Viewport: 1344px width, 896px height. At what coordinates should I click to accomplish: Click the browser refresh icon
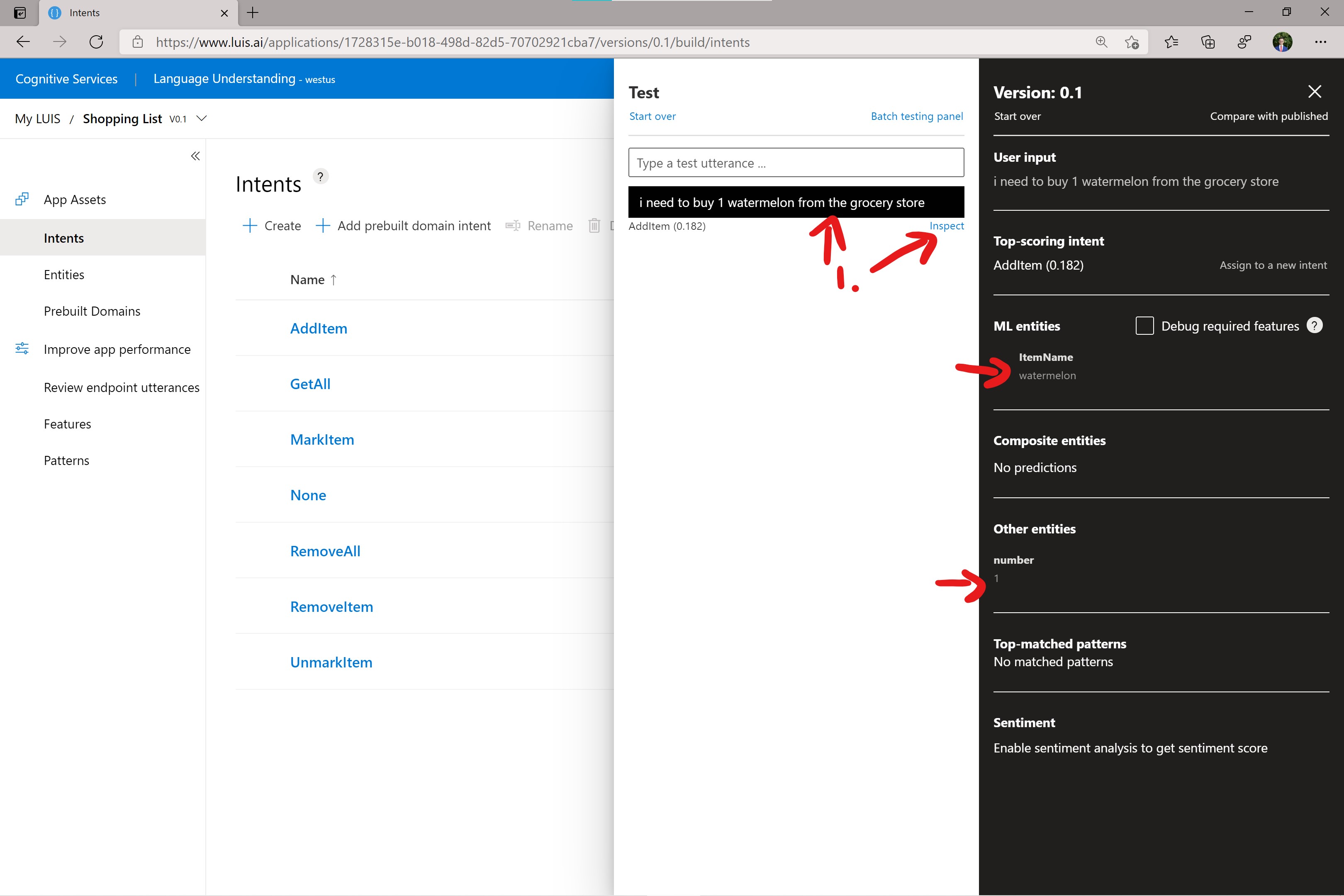point(96,42)
